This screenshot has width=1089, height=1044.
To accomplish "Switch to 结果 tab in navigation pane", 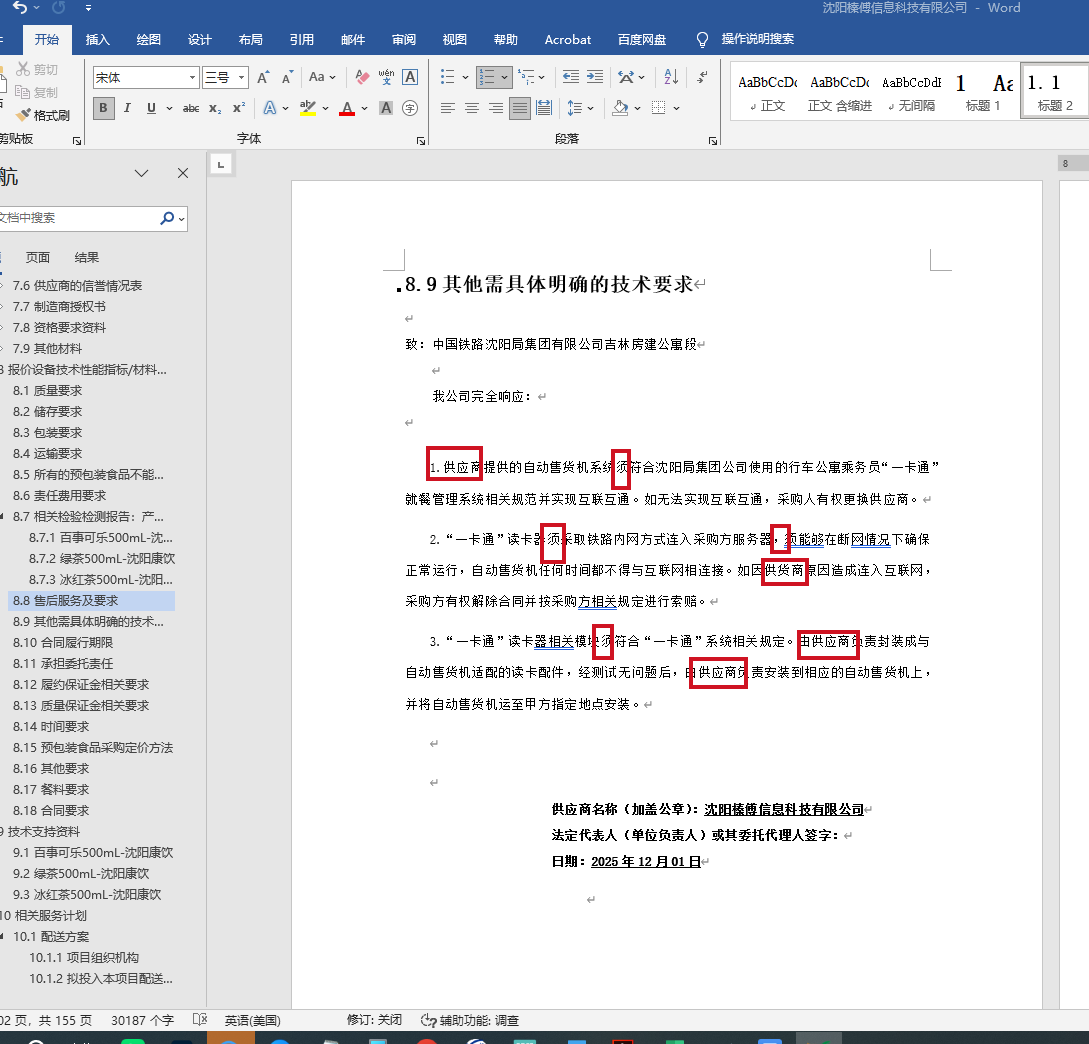I will pyautogui.click(x=87, y=258).
